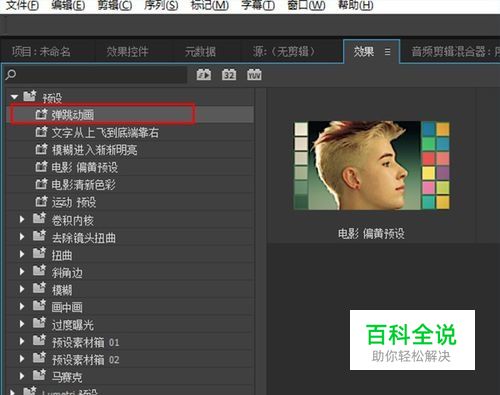Click the icon beside 运动 预设
Image resolution: width=500 pixels, height=395 pixels.
(x=41, y=201)
